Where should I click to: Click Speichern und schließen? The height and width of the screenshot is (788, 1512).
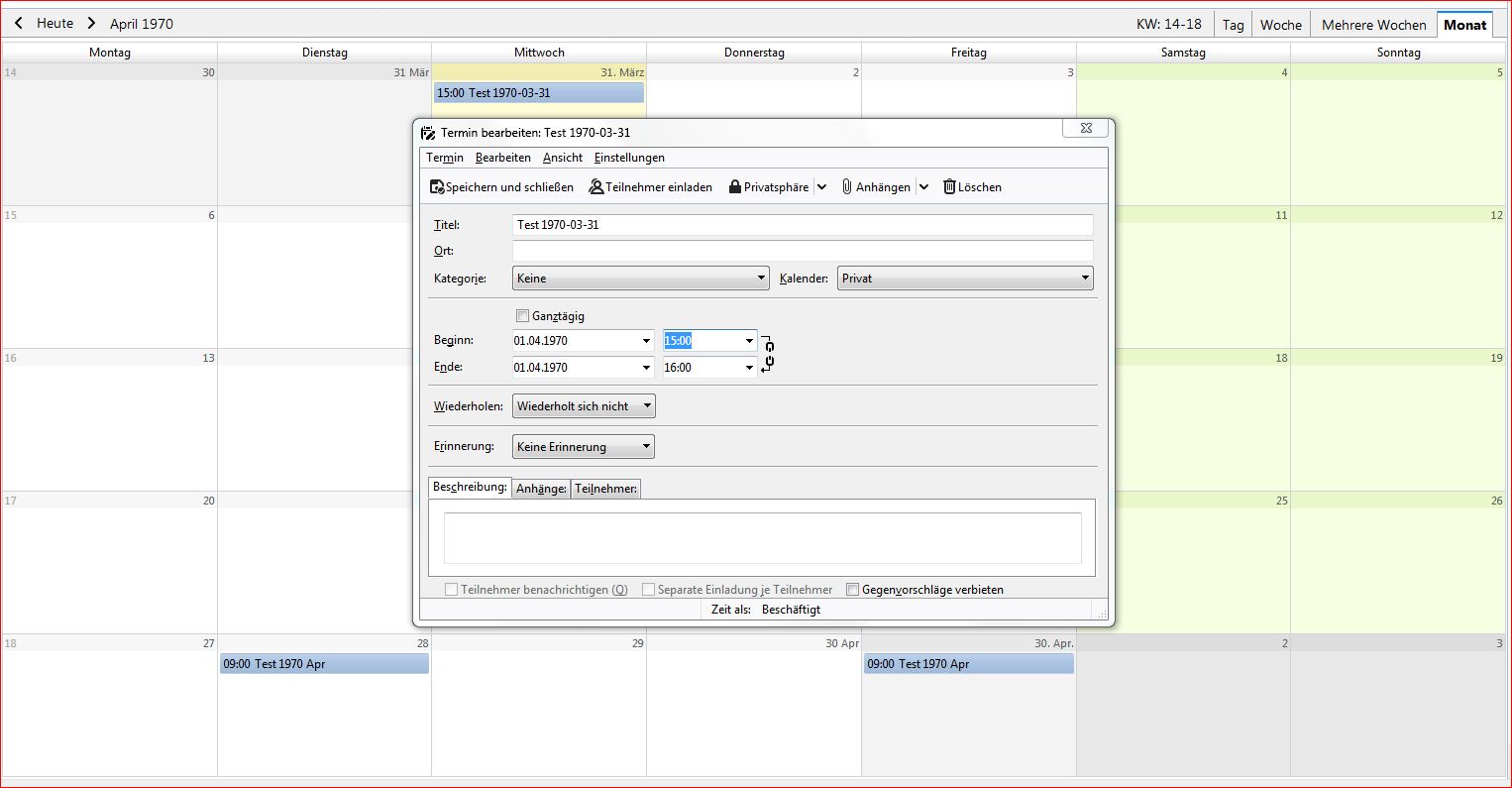tap(501, 186)
